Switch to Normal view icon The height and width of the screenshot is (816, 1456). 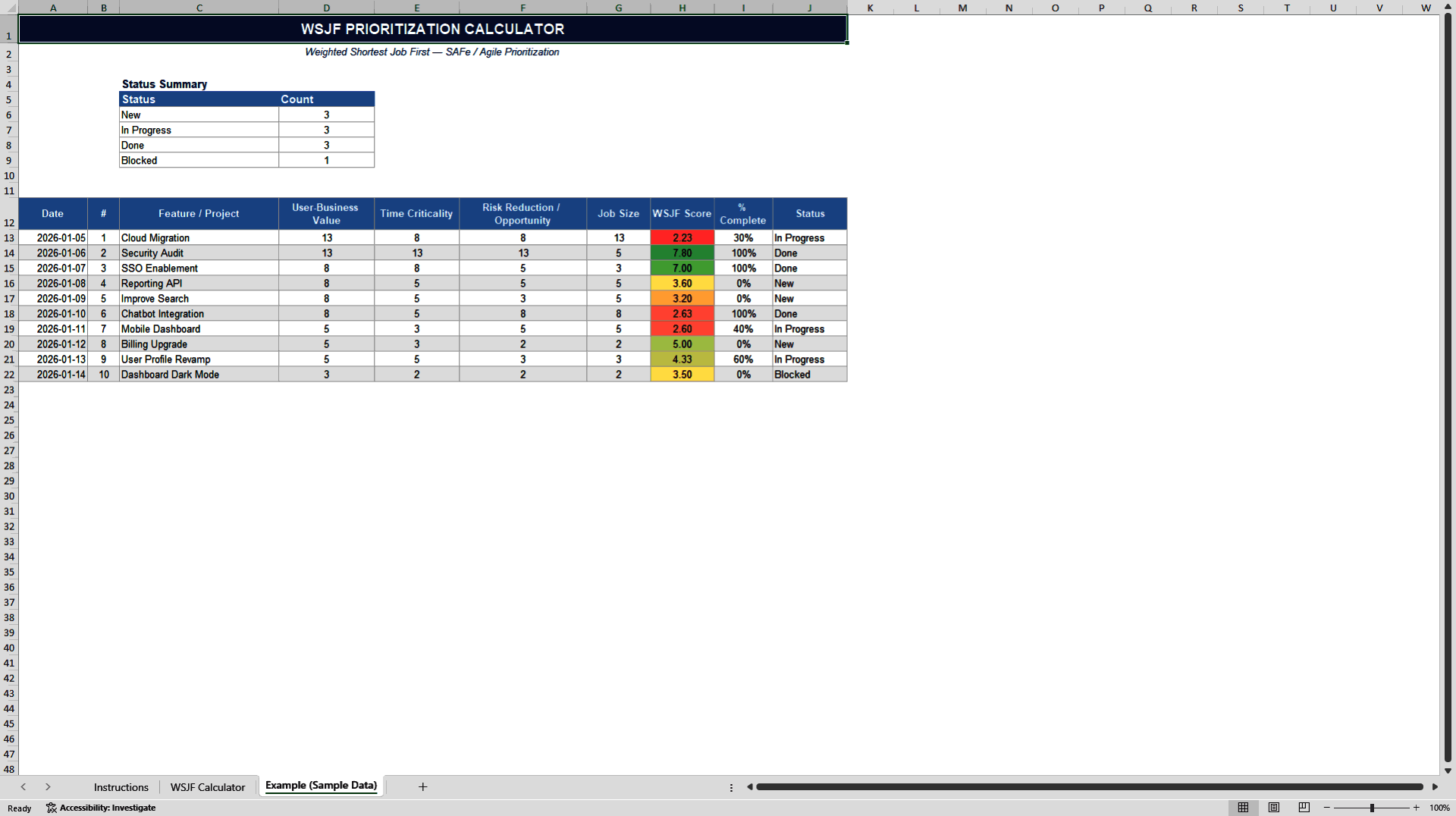click(1243, 808)
